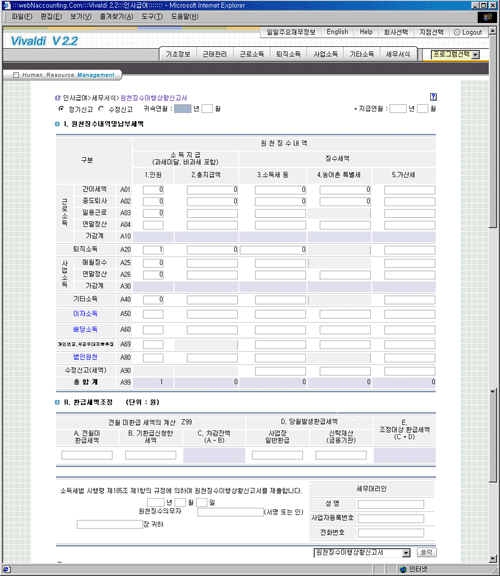Open the 도움말(H) menu

tap(185, 17)
